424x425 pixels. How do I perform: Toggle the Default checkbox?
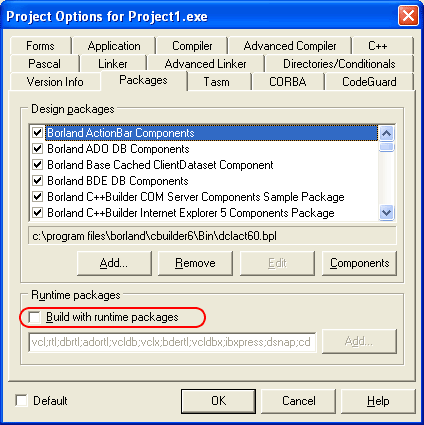pos(21,400)
